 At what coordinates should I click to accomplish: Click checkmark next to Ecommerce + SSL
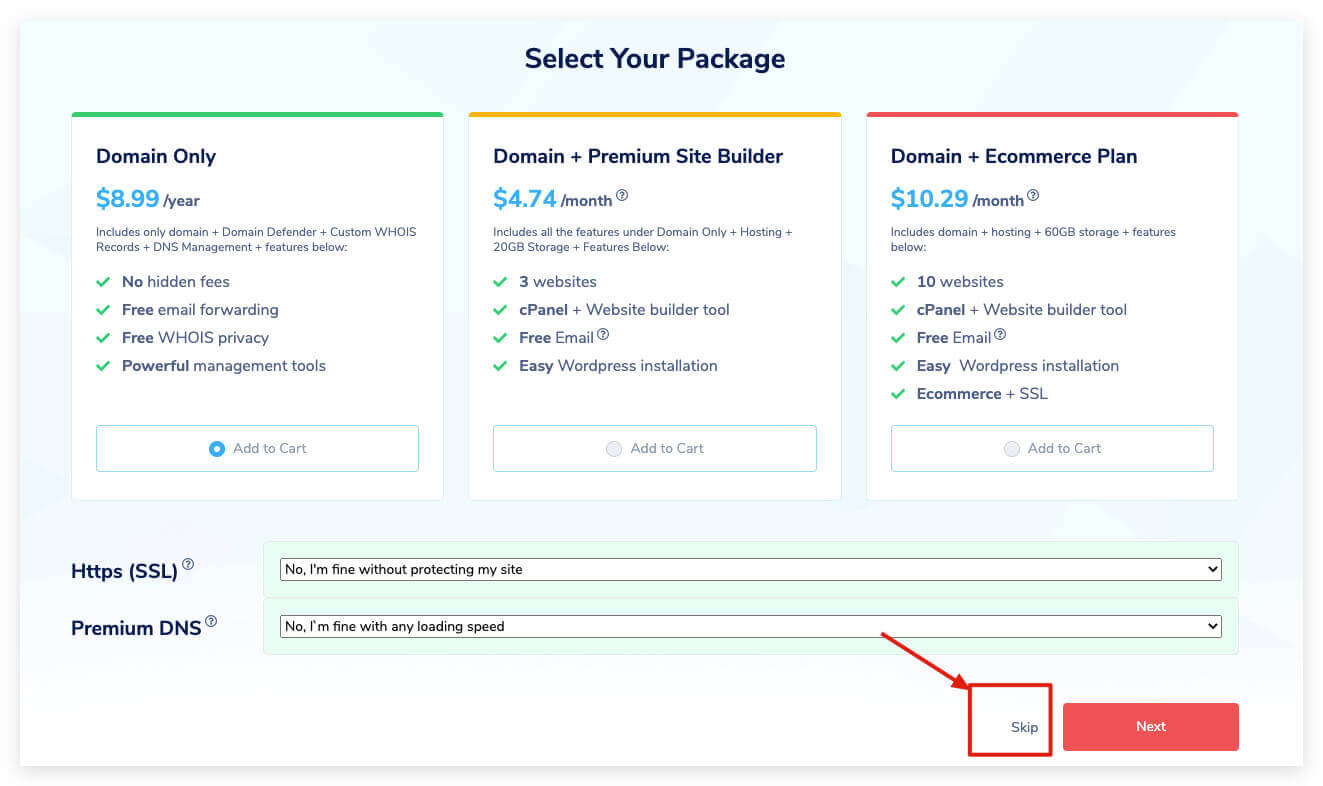tap(898, 394)
